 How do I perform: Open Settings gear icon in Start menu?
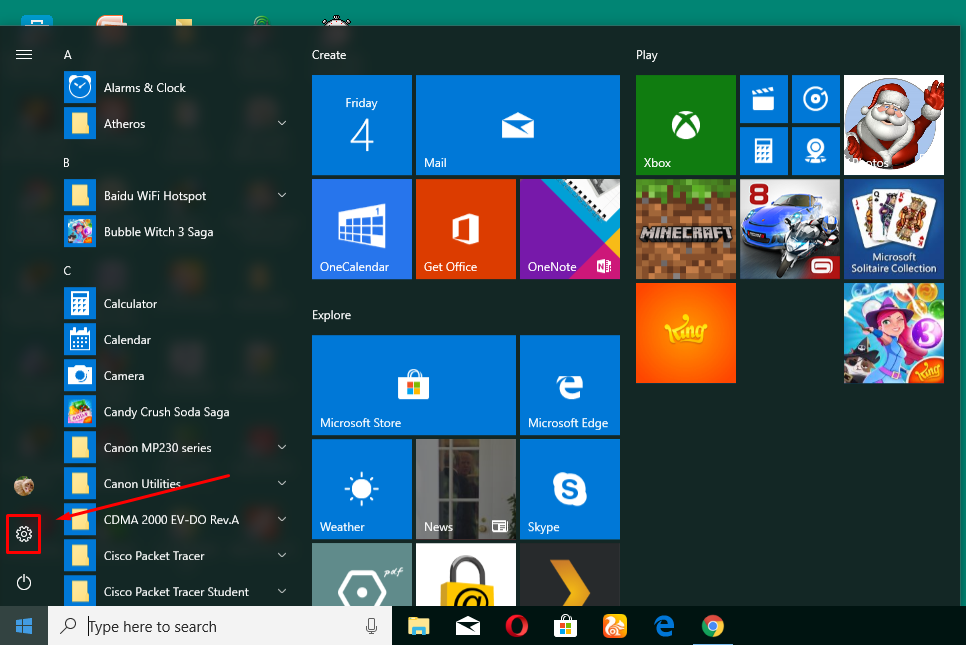[x=24, y=534]
